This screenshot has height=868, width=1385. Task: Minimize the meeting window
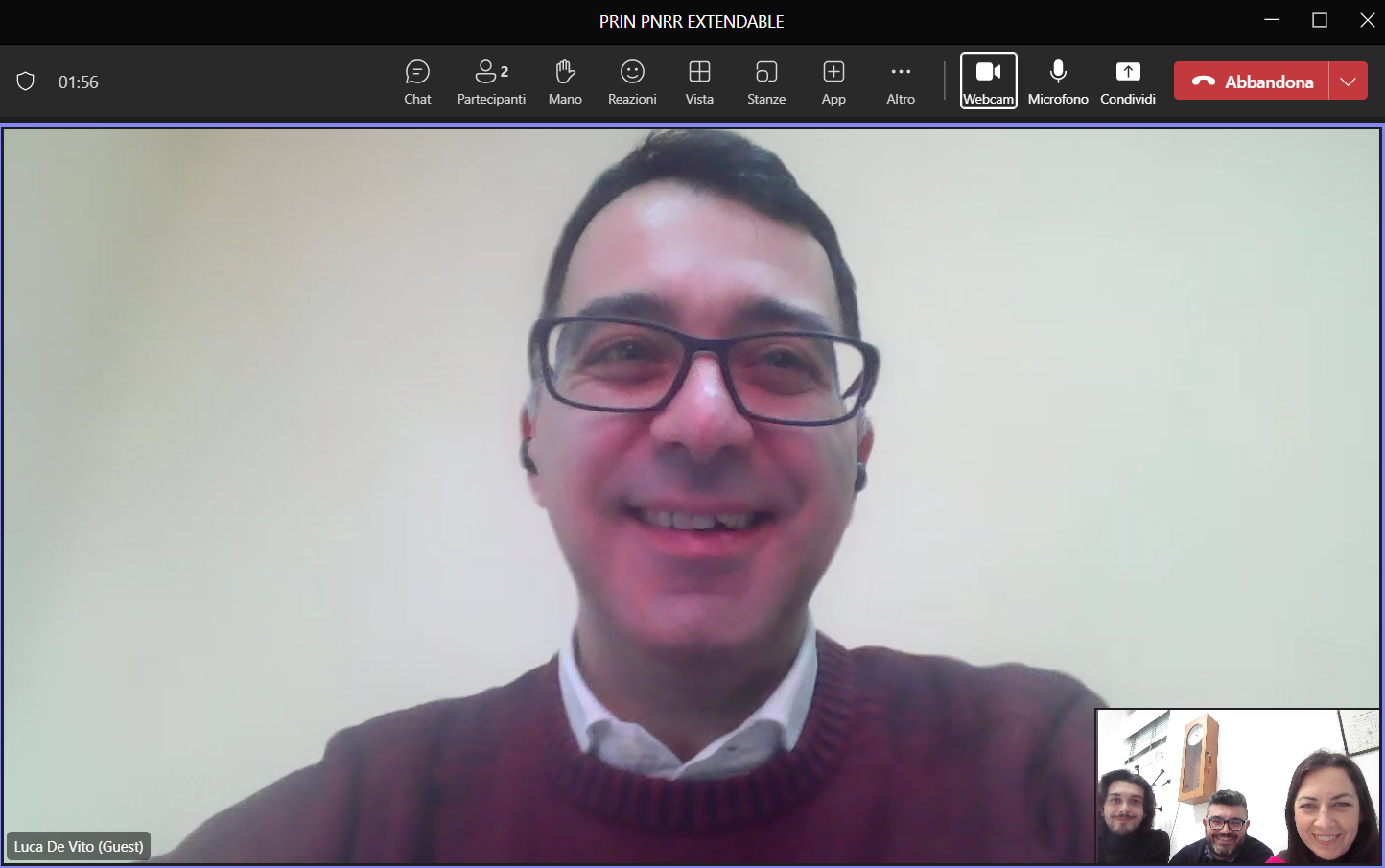tap(1272, 20)
